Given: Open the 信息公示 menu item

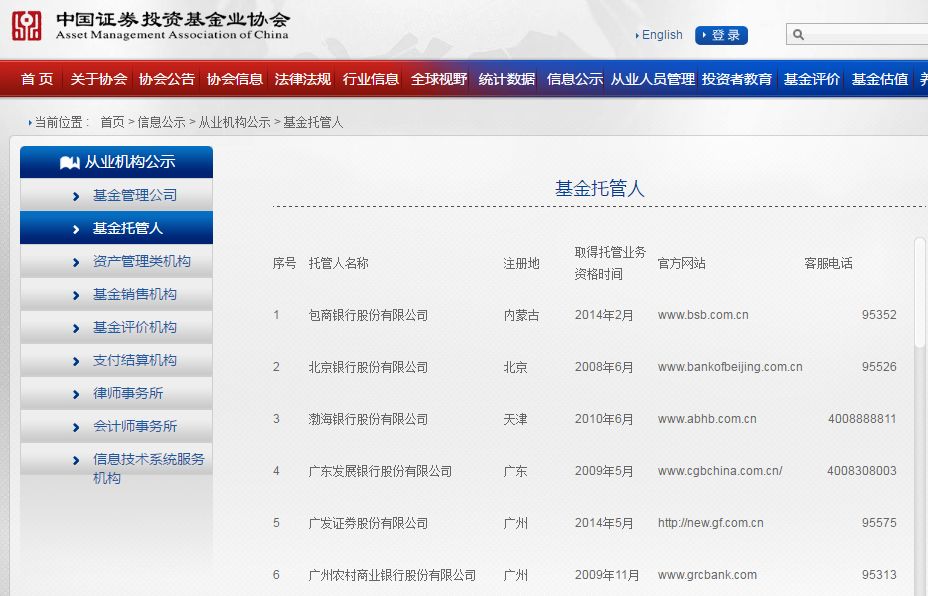Looking at the screenshot, I should [575, 79].
